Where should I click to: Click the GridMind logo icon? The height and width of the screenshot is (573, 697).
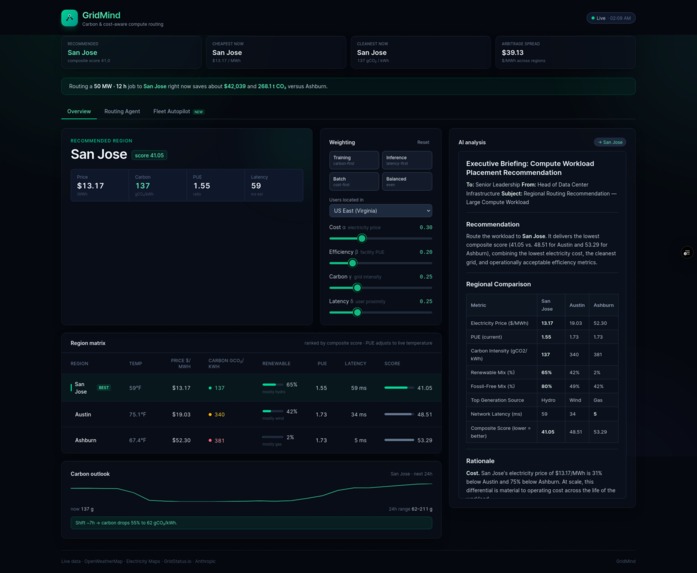[69, 18]
